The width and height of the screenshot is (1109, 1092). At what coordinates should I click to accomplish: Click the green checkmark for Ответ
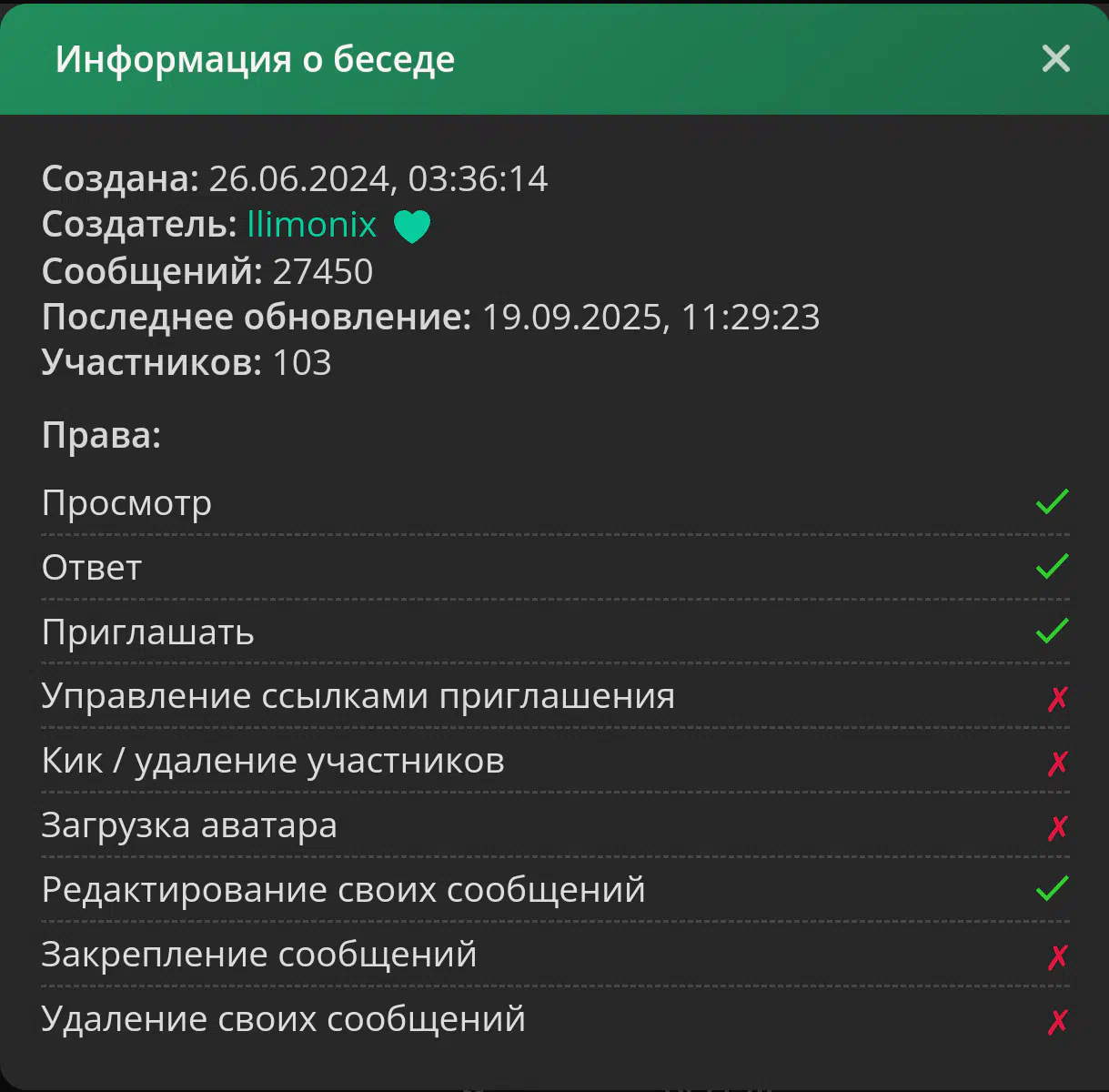(1052, 567)
